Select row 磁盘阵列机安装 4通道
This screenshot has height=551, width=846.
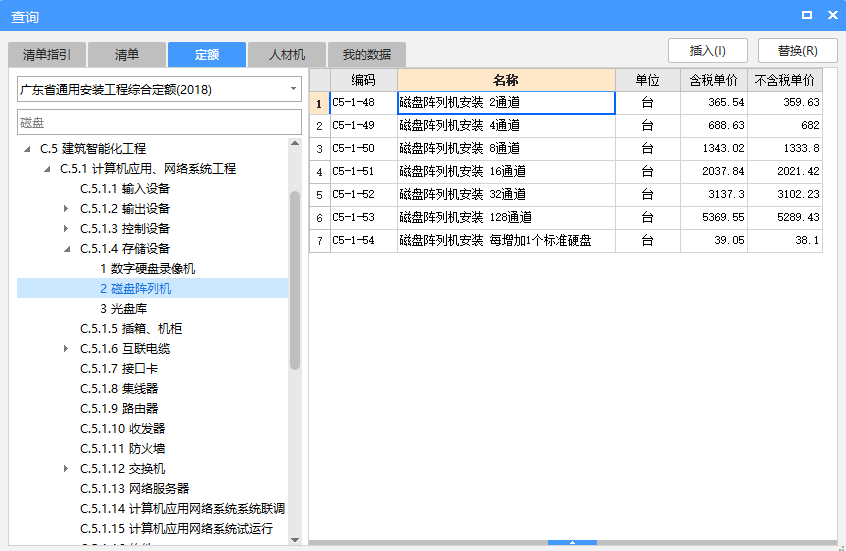pyautogui.click(x=506, y=126)
